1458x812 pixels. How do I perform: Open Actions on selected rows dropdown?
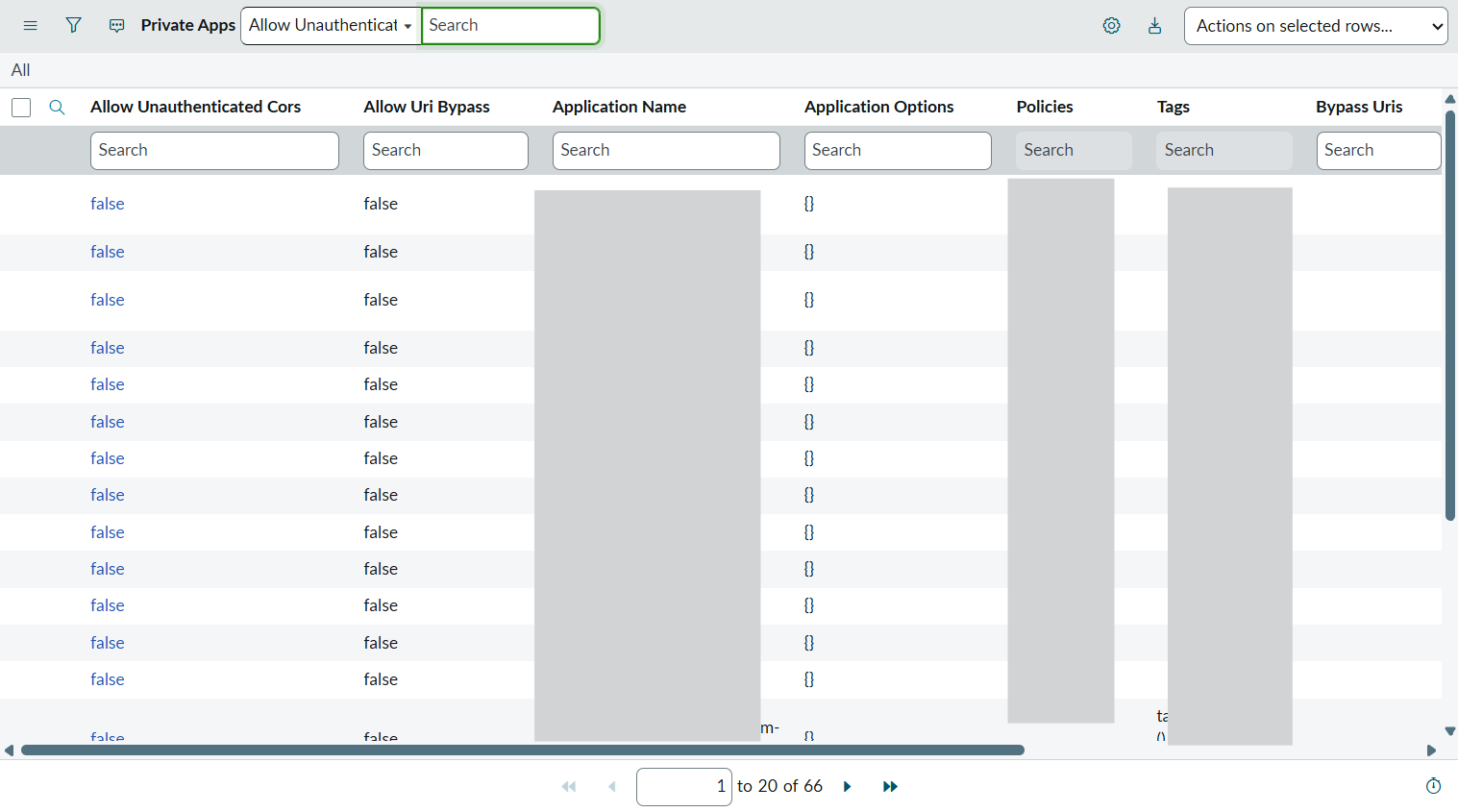(1316, 26)
